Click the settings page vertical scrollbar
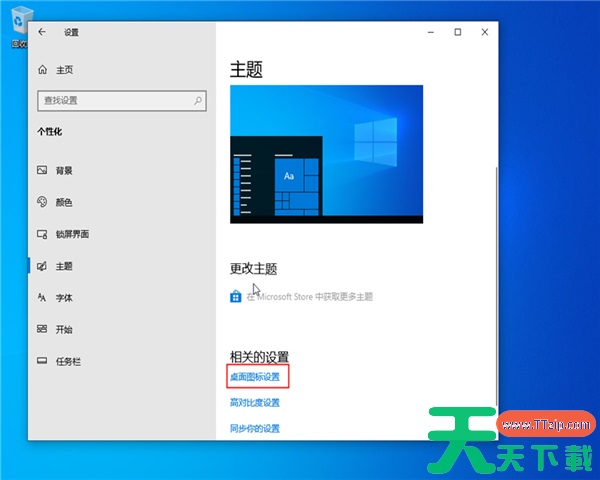This screenshot has height=480, width=600. (496, 285)
